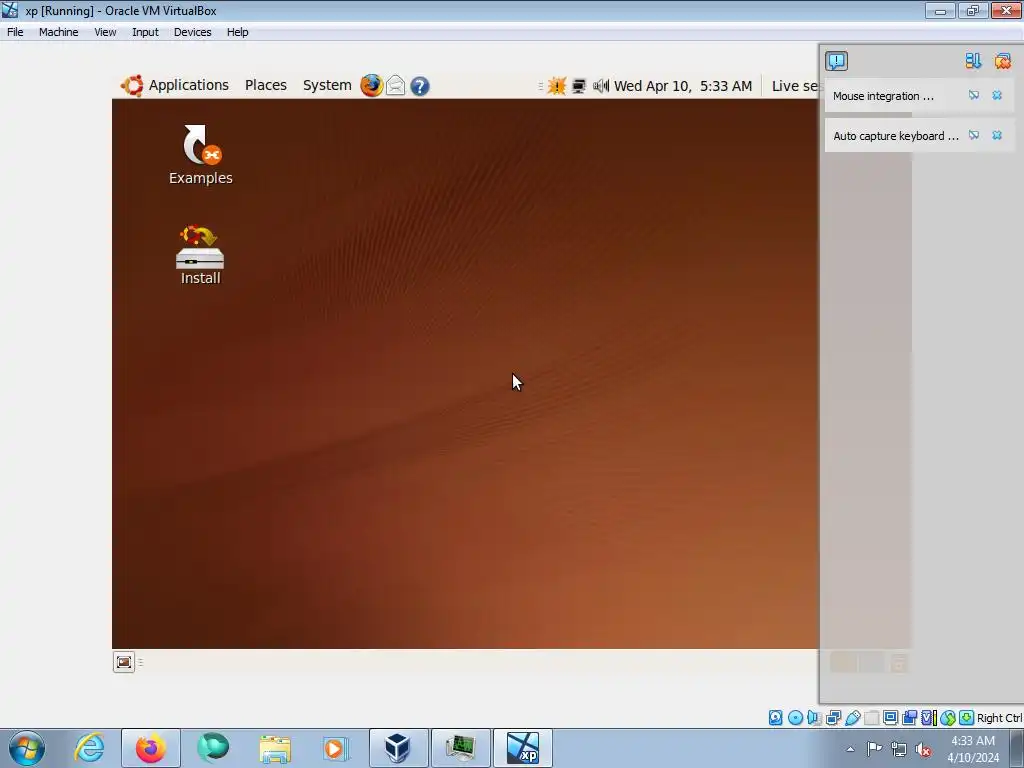
Task: Select the Install desktop icon
Action: (200, 255)
